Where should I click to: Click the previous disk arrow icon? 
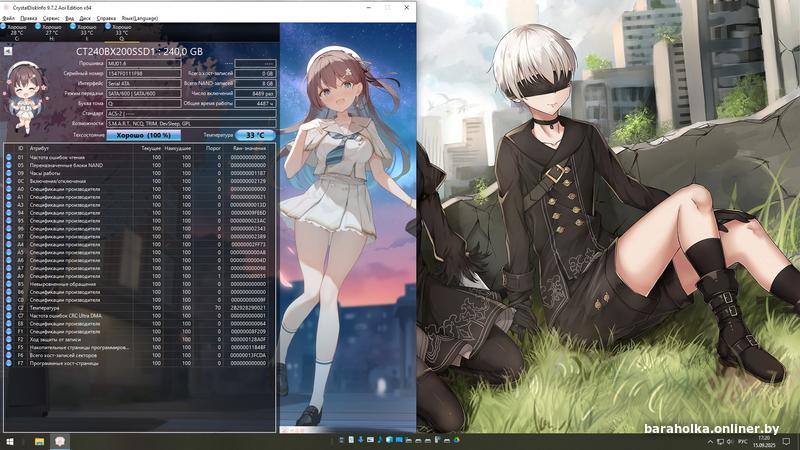click(8, 51)
